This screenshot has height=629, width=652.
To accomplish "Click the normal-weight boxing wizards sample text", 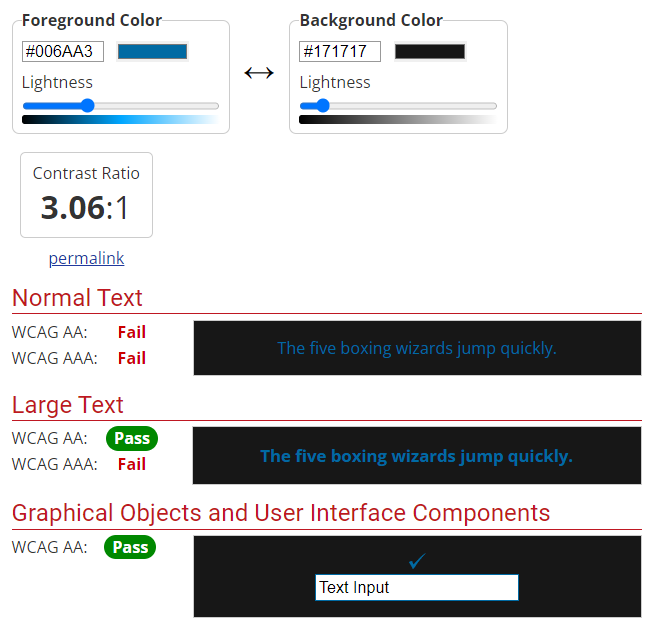I will (x=417, y=348).
